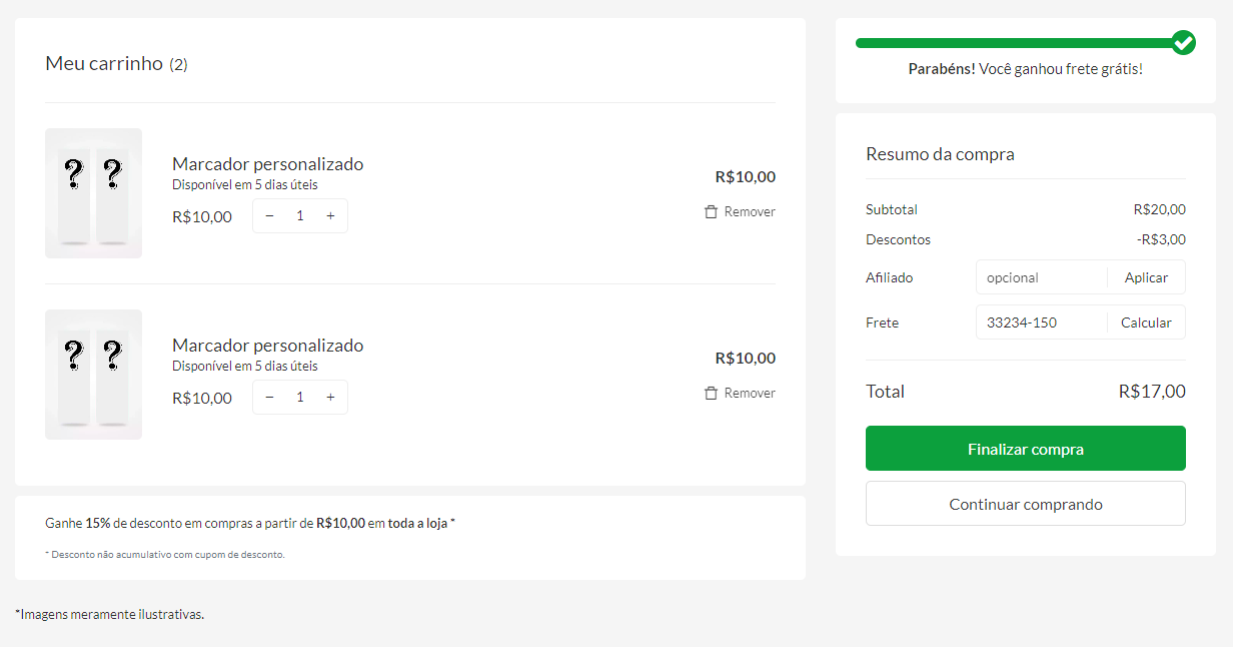This screenshot has width=1233, height=647.
Task: Click the free shipping progress bar
Action: pos(1012,43)
